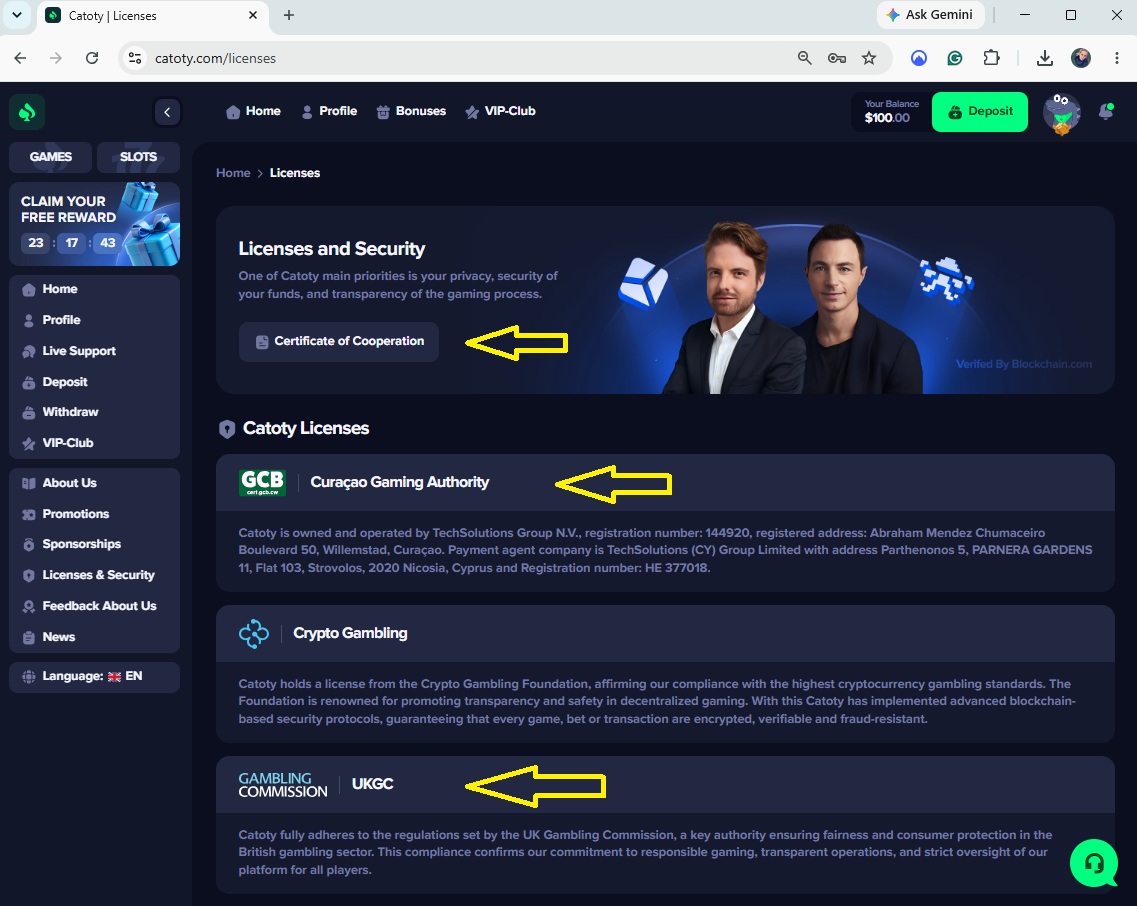Open the browser zoom magnifier icon
The width and height of the screenshot is (1137, 906).
point(804,58)
